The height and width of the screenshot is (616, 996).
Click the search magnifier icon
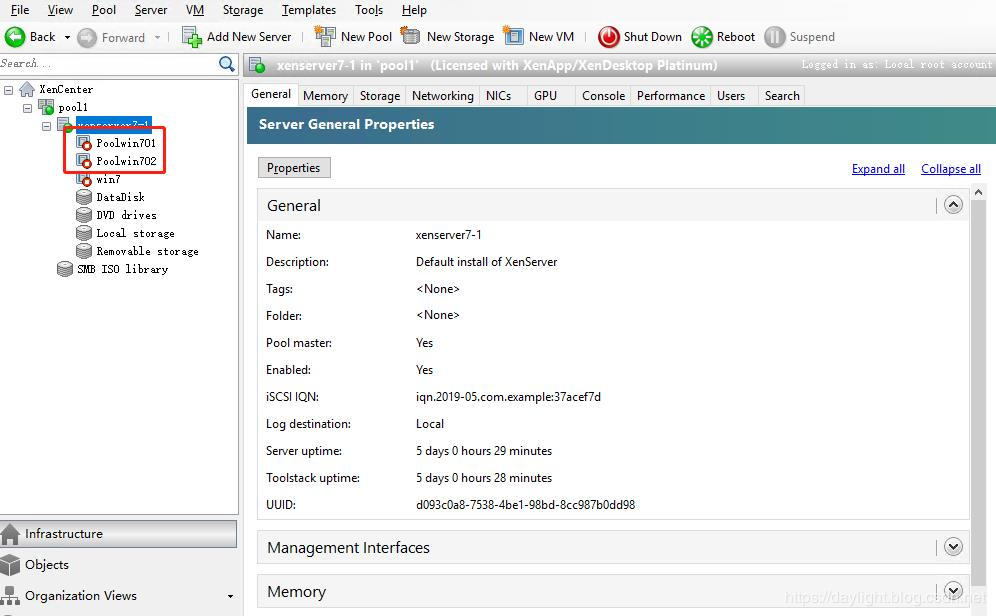click(x=226, y=64)
